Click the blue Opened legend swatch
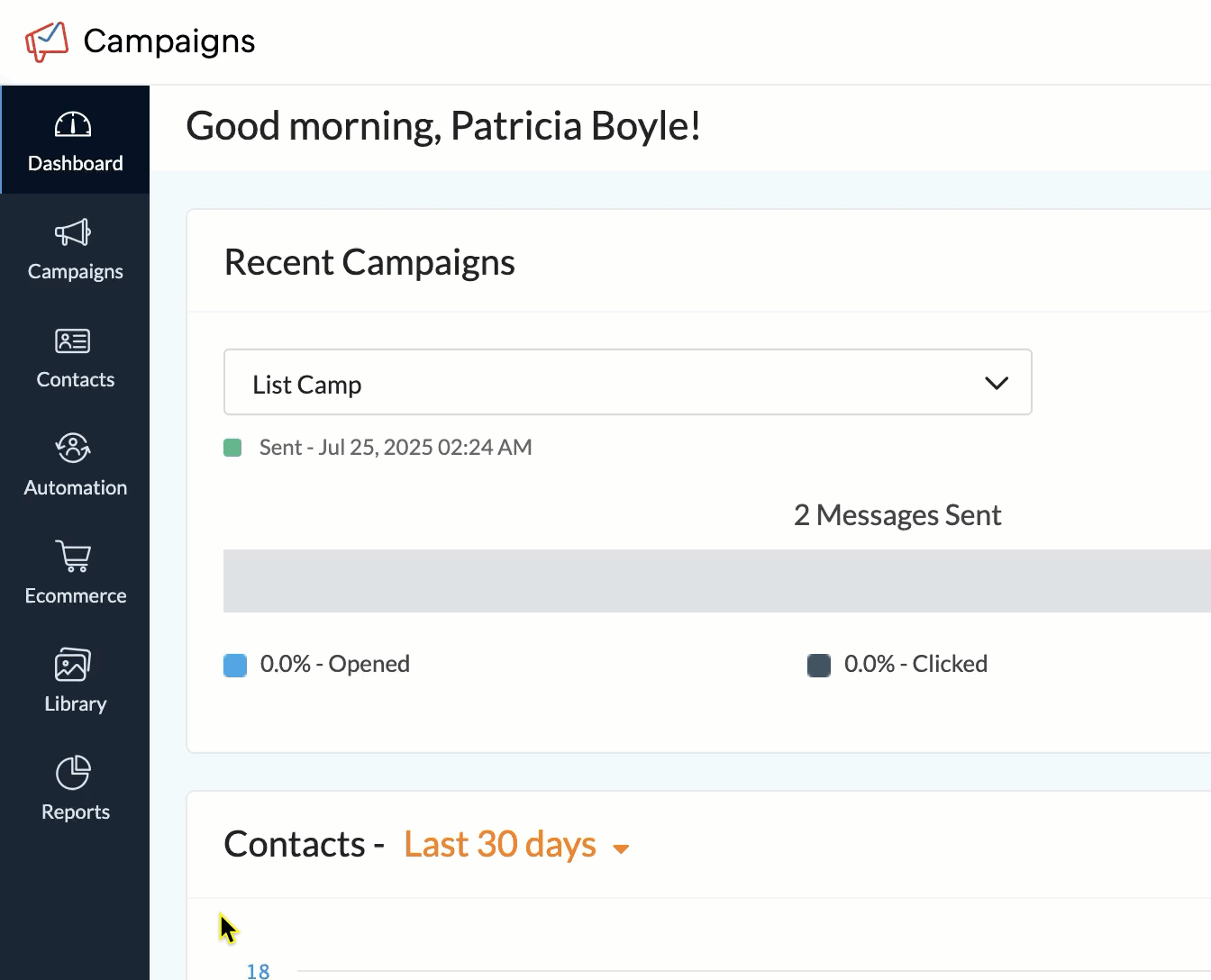This screenshot has width=1211, height=980. coord(235,666)
